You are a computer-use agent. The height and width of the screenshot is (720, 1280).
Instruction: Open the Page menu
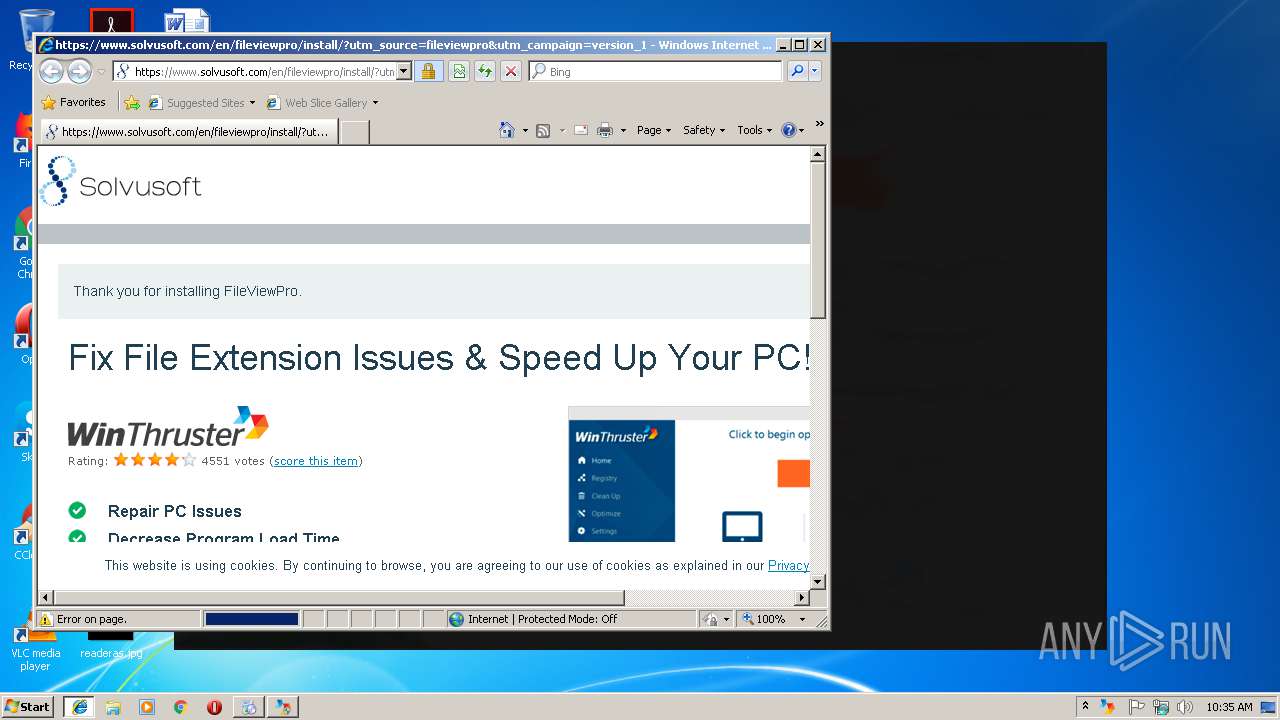click(x=654, y=130)
